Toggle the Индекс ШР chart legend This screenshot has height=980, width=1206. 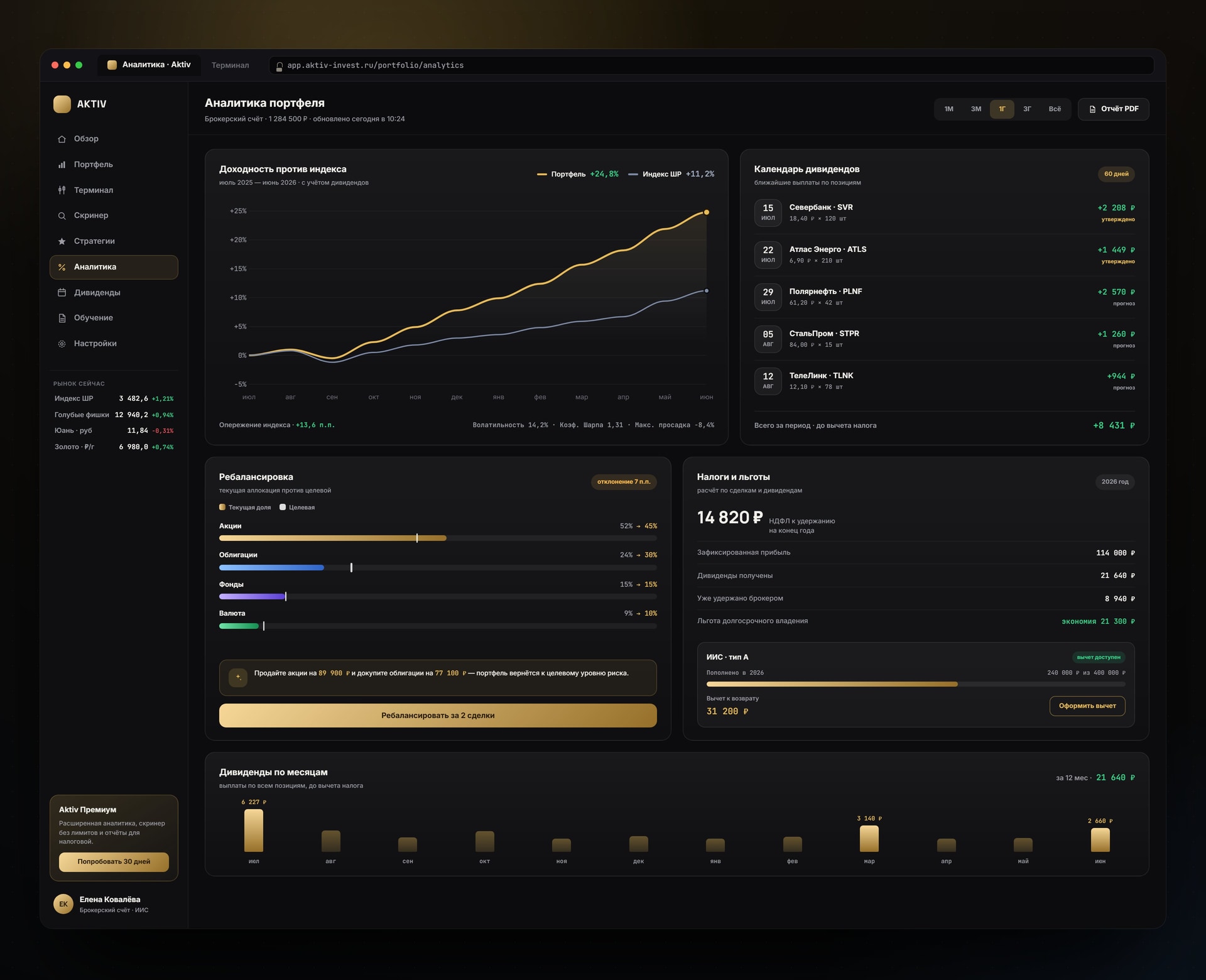coord(671,174)
